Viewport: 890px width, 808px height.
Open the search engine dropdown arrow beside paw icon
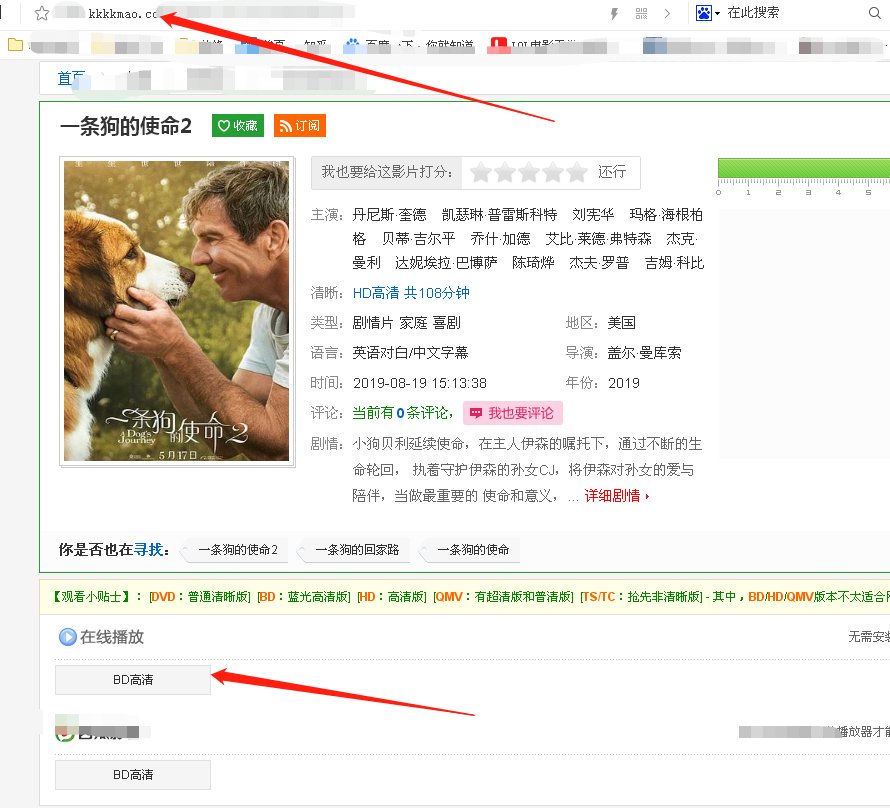tap(718, 13)
